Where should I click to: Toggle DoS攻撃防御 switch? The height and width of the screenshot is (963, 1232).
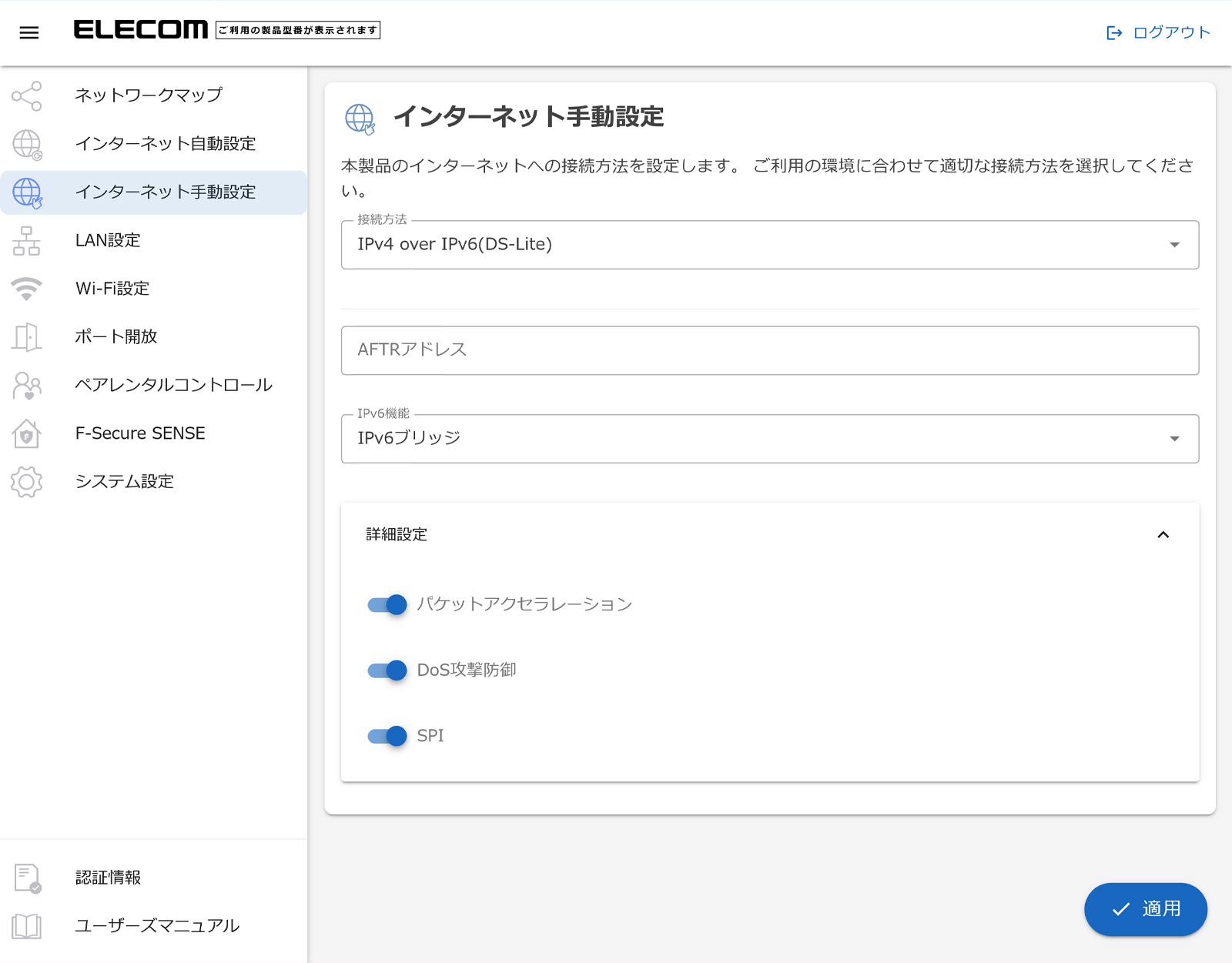(x=387, y=670)
